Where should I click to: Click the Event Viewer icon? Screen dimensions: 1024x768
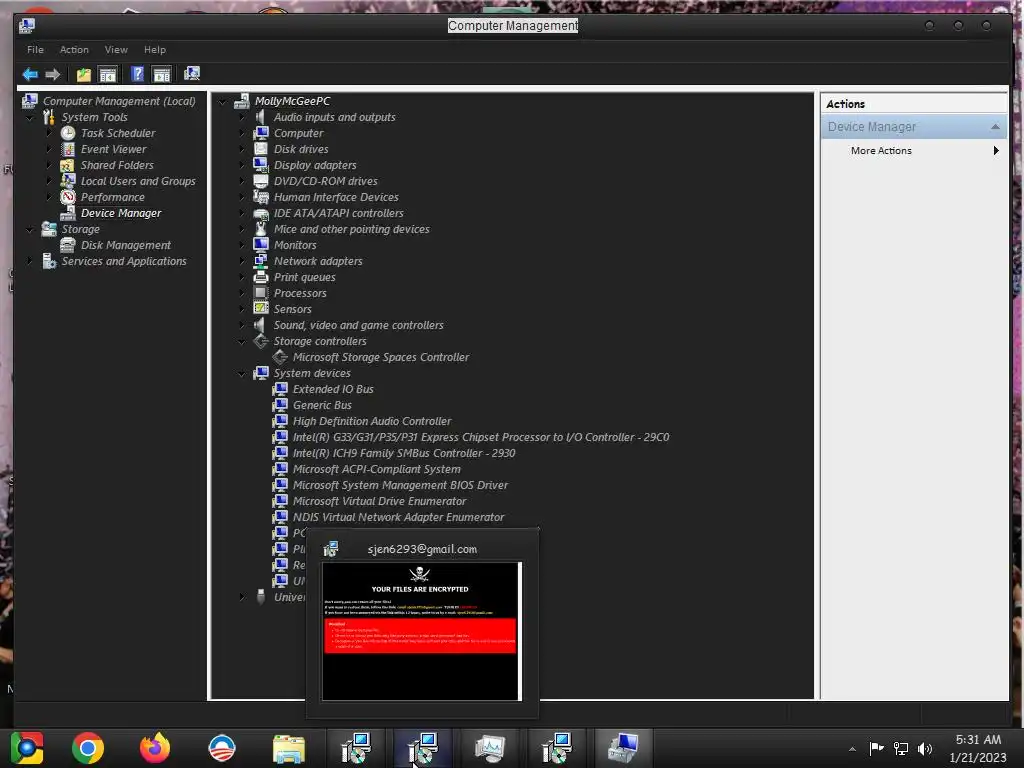click(68, 149)
